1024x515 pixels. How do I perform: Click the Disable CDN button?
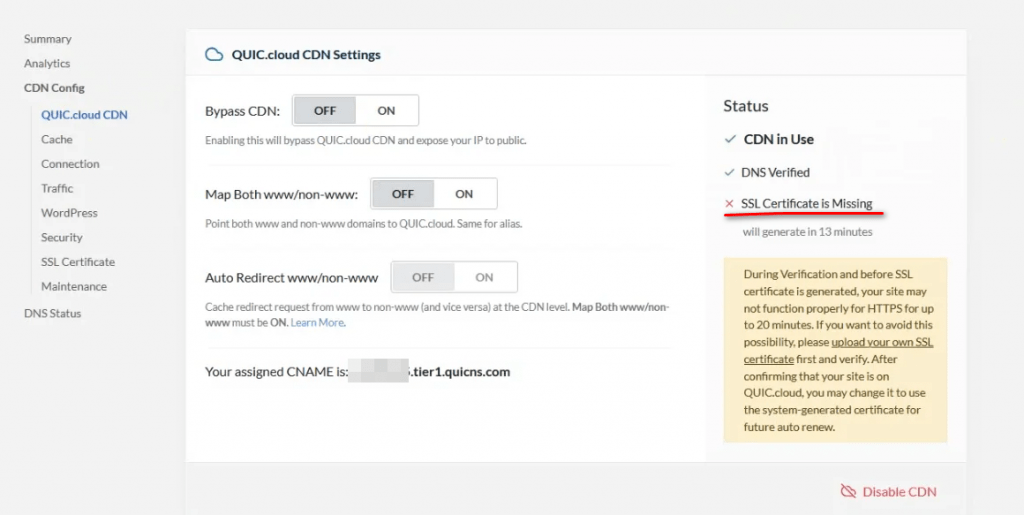889,492
